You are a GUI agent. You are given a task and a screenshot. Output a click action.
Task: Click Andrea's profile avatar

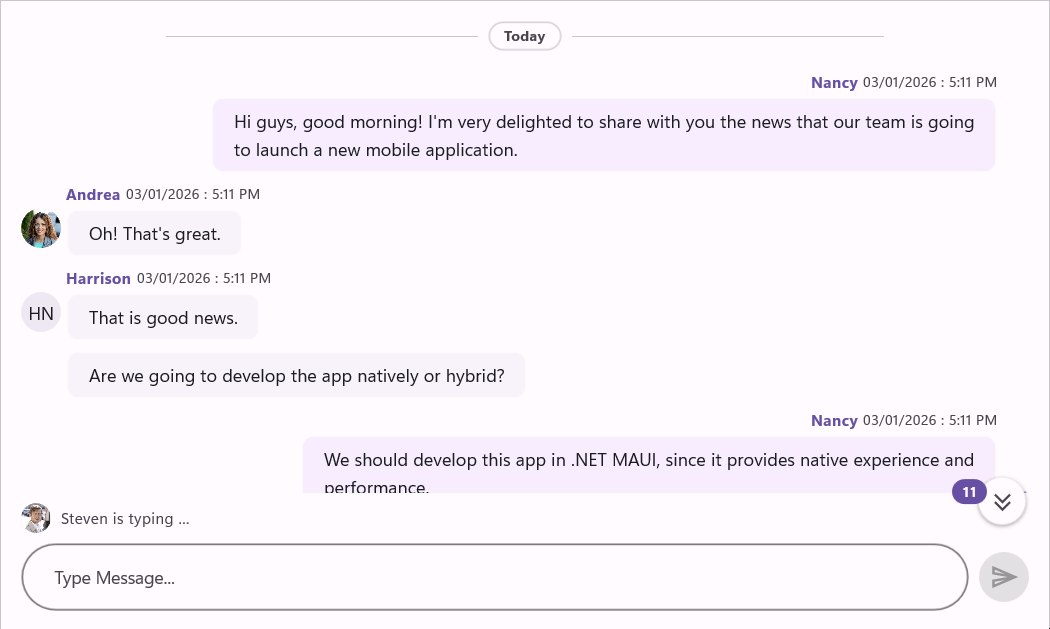pos(41,228)
